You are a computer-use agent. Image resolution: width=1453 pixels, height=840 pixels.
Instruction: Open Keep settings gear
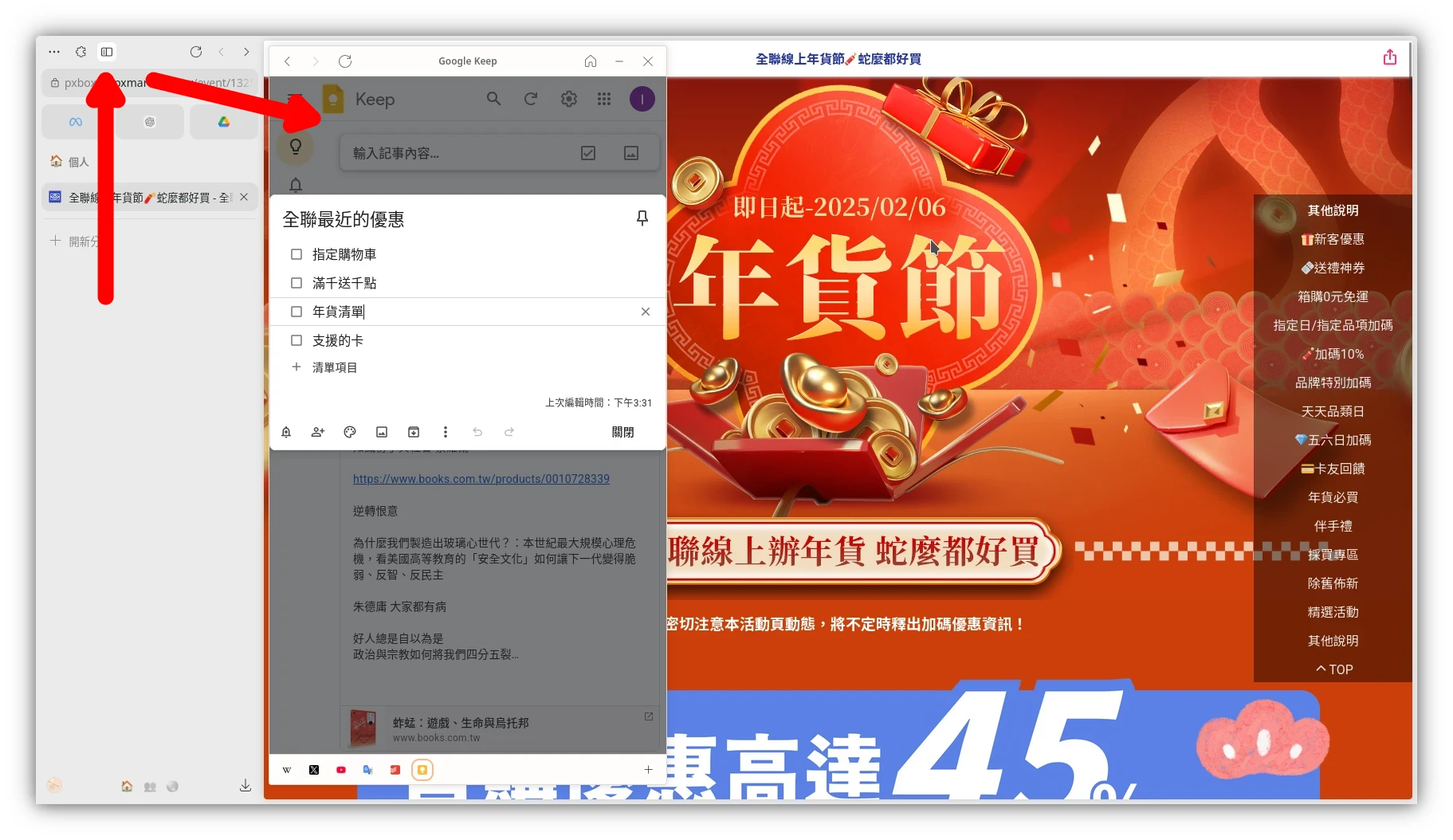click(x=568, y=99)
